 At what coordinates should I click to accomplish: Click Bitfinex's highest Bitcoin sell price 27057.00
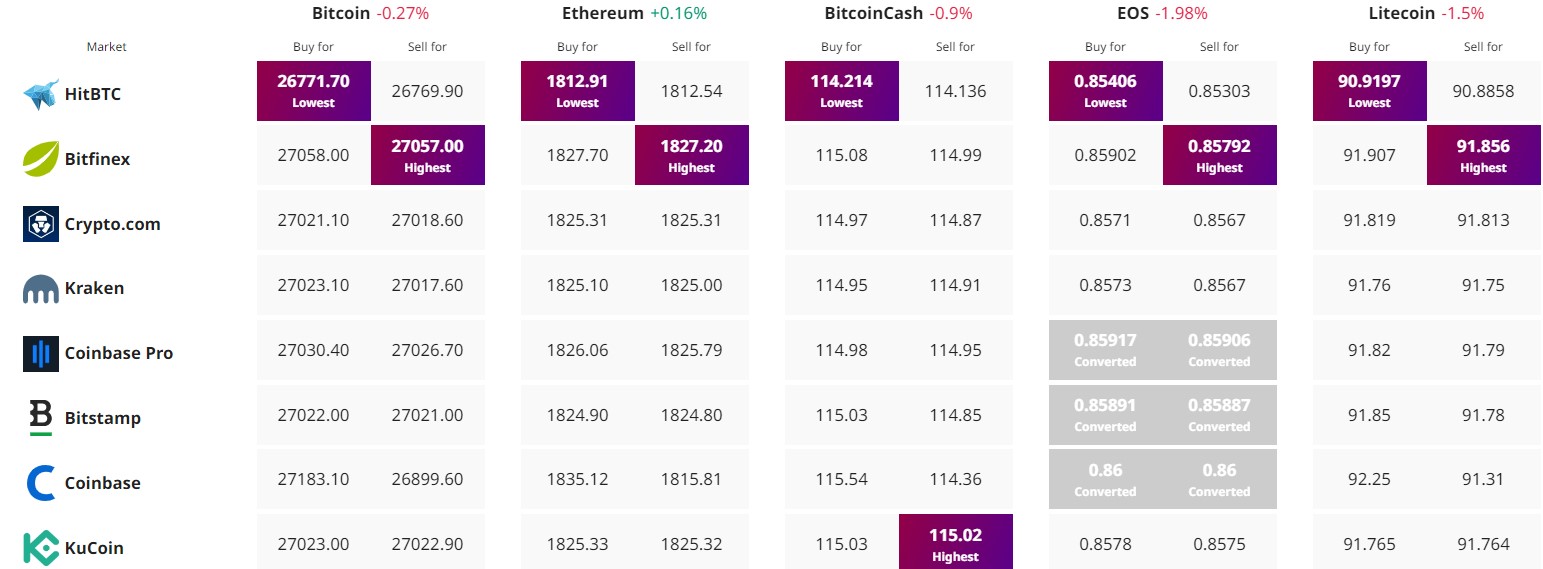(428, 155)
